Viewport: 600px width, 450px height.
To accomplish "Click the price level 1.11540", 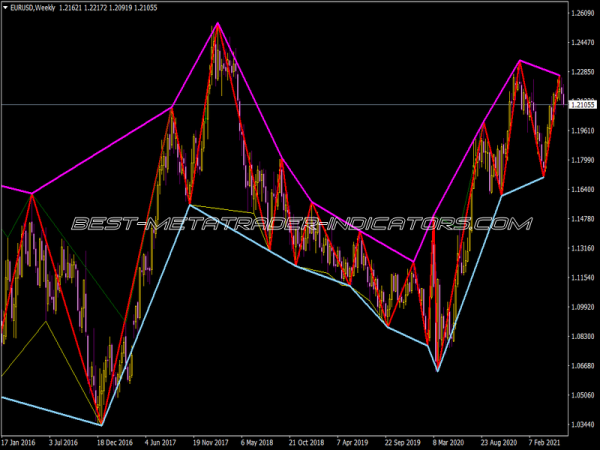I will (583, 277).
